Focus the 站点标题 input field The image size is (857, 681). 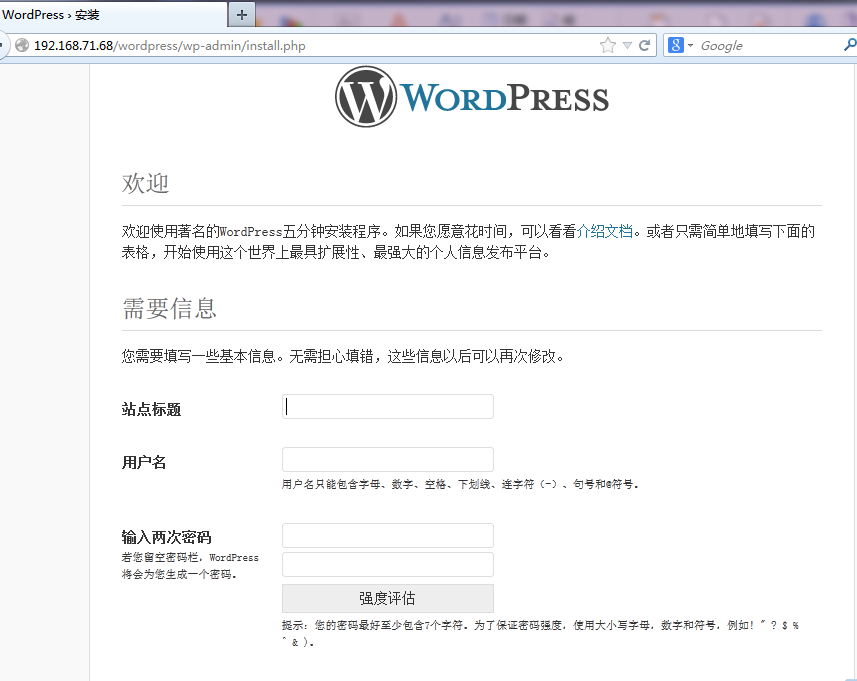pos(388,407)
